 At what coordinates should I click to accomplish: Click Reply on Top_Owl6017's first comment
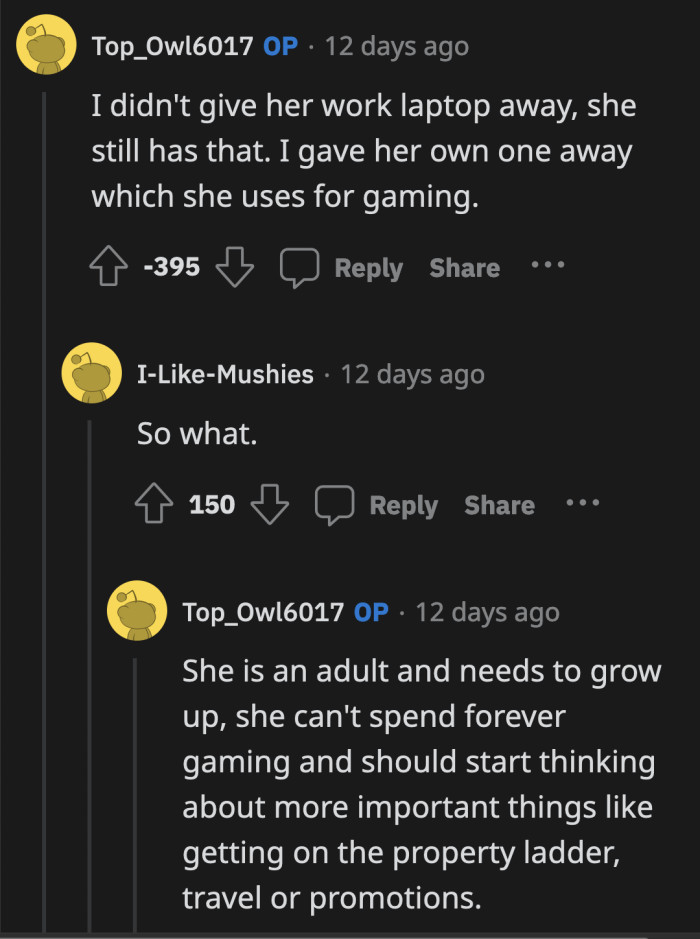(x=368, y=267)
